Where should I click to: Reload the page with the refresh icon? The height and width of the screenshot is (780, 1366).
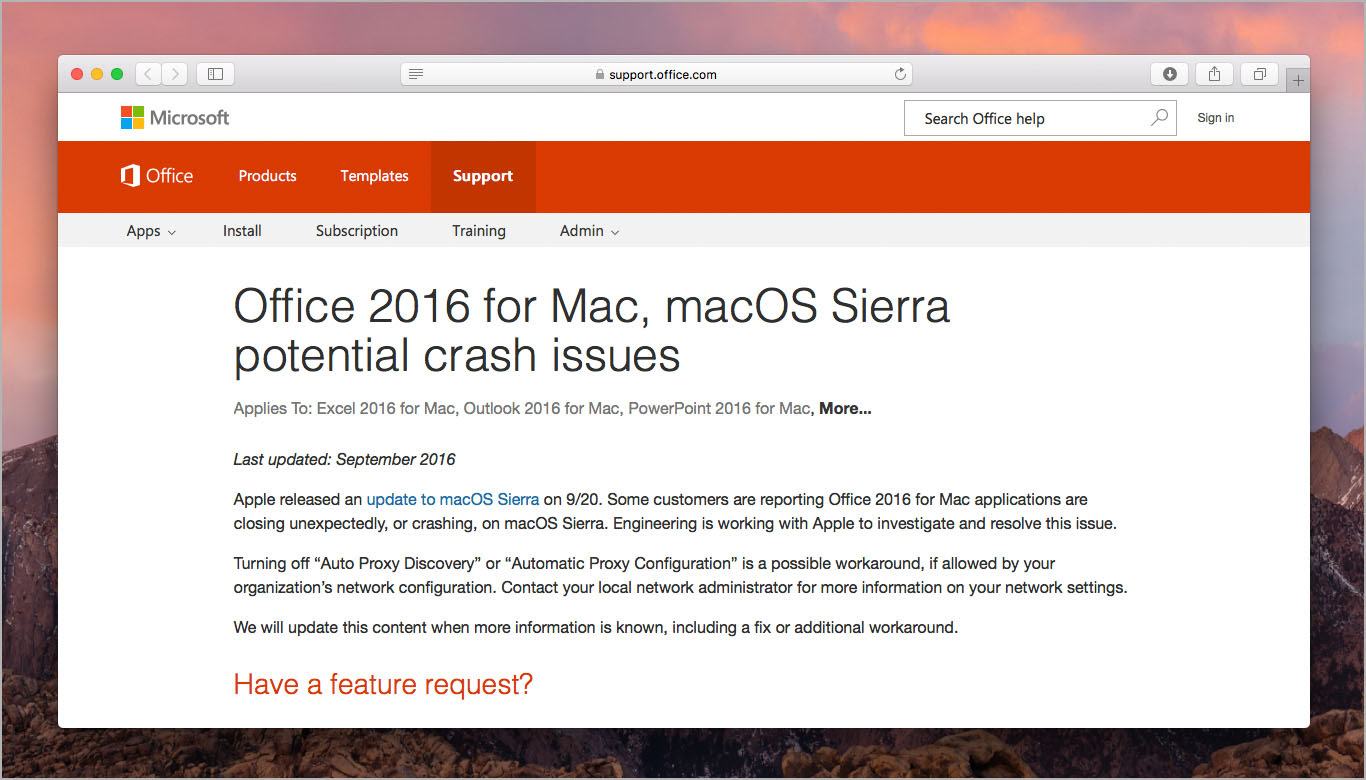900,74
